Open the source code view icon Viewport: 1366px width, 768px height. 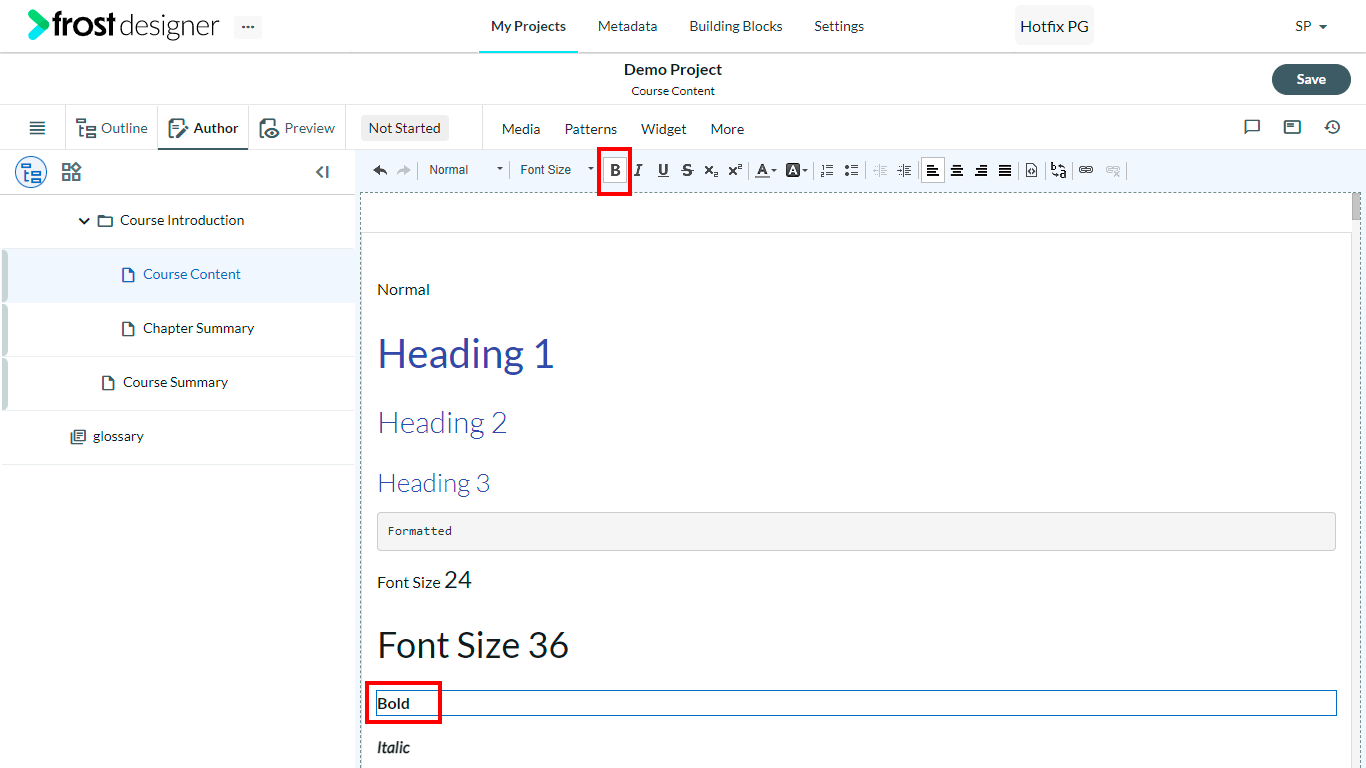[x=1032, y=170]
